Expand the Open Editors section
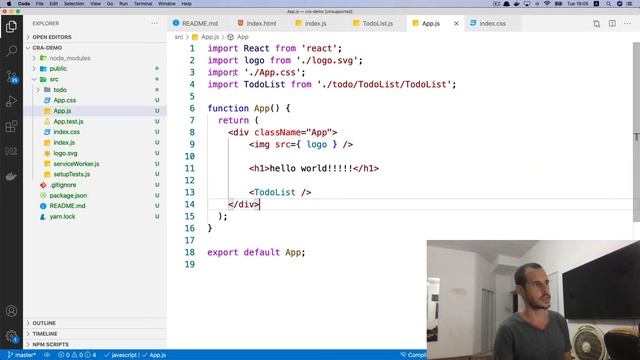Screen dimensions: 640x360 [52, 37]
